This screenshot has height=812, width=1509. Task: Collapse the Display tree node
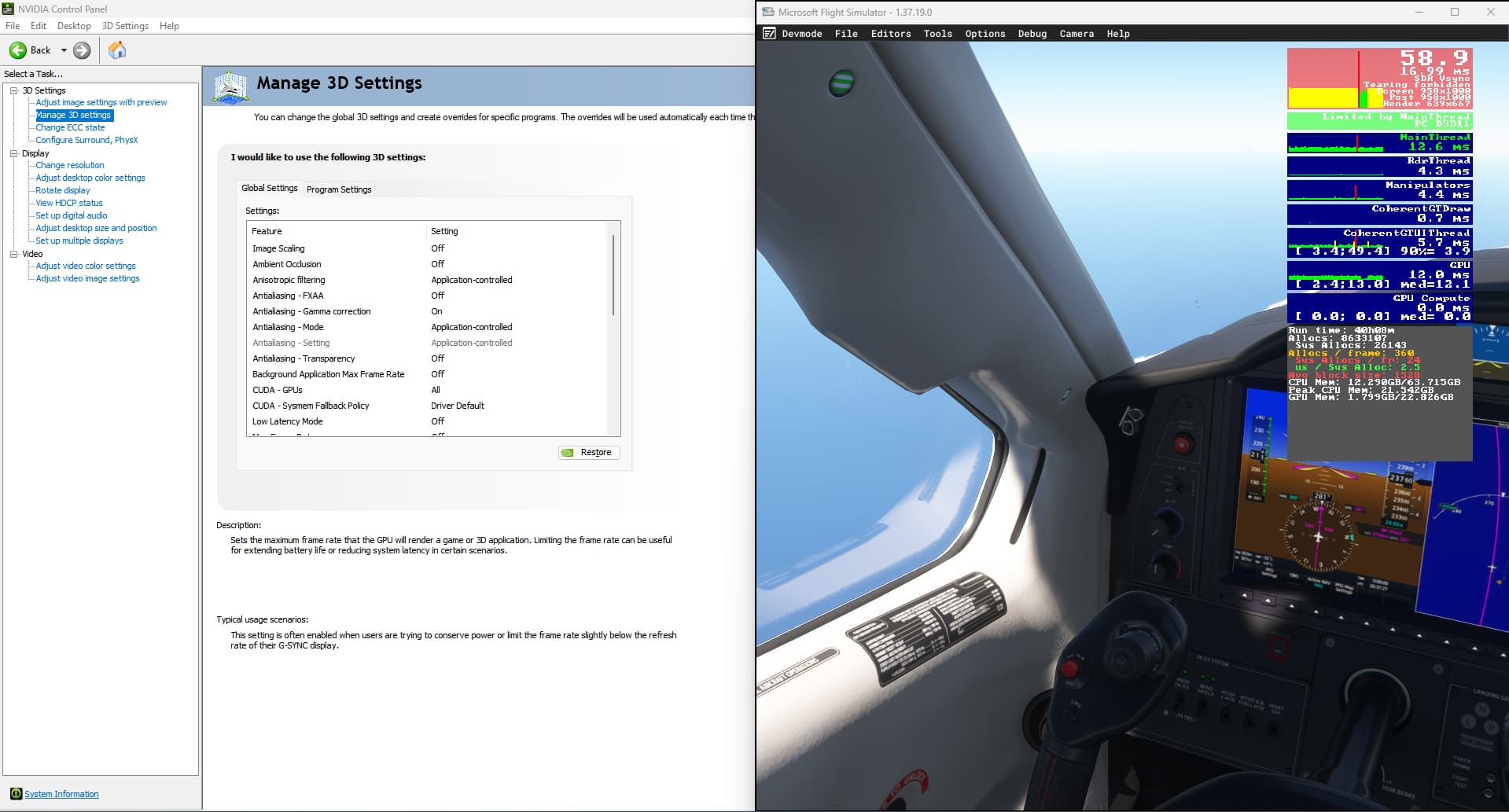[x=13, y=153]
